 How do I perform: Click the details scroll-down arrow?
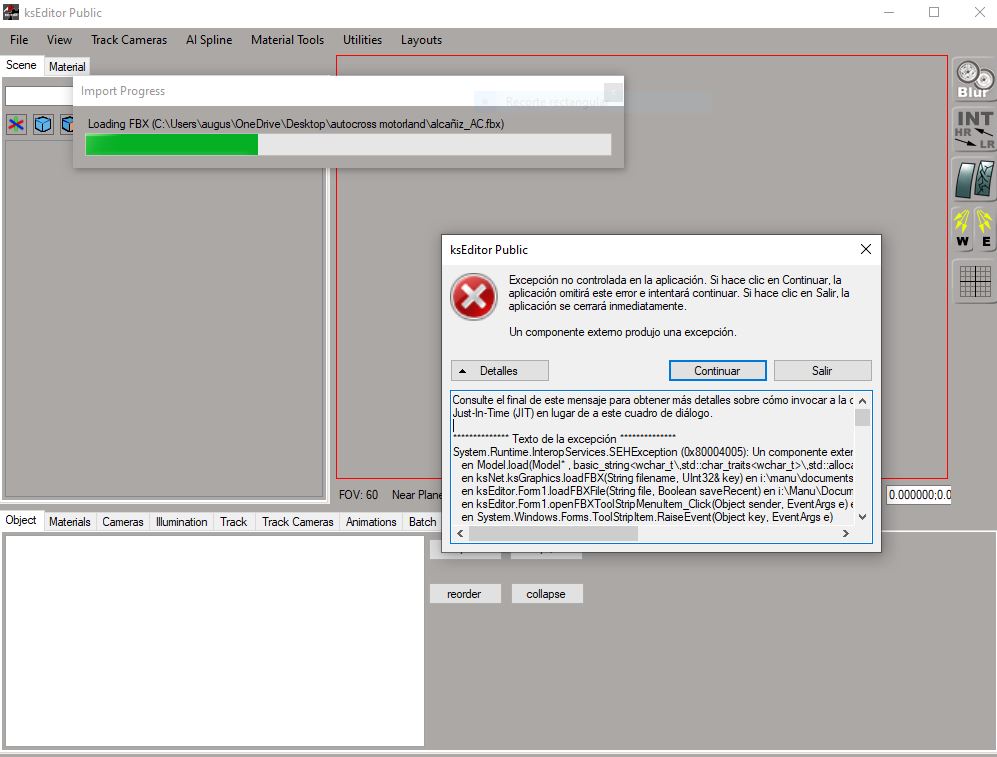pos(862,517)
